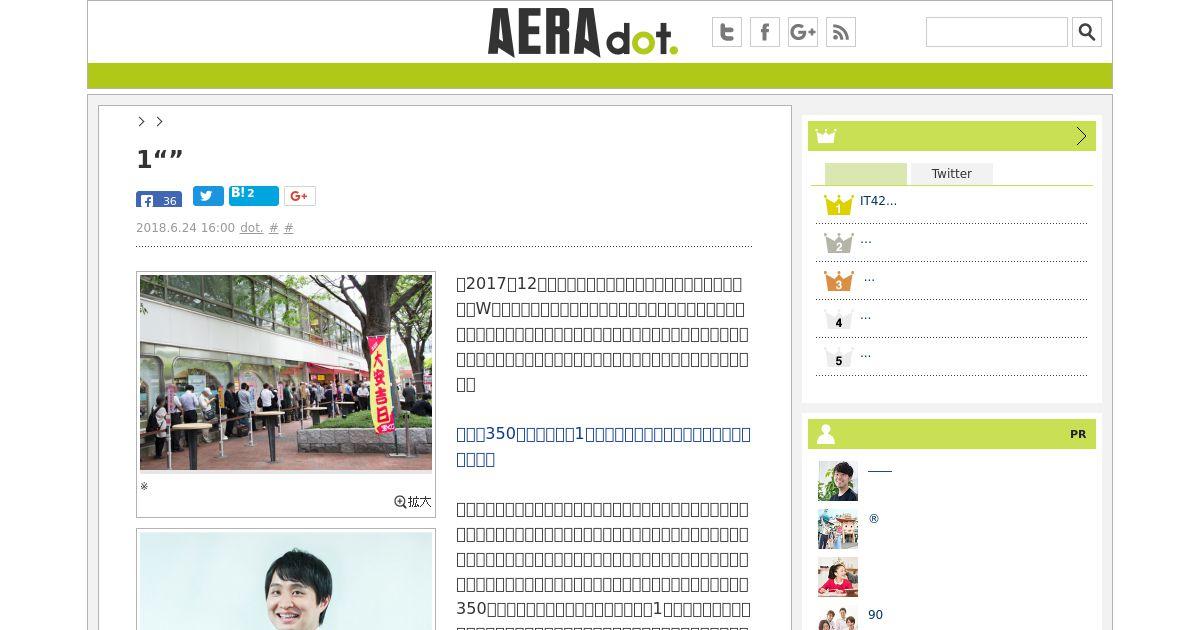Open the AERA dot. Twitter page icon
Image resolution: width=1200 pixels, height=630 pixels.
pyautogui.click(x=727, y=32)
